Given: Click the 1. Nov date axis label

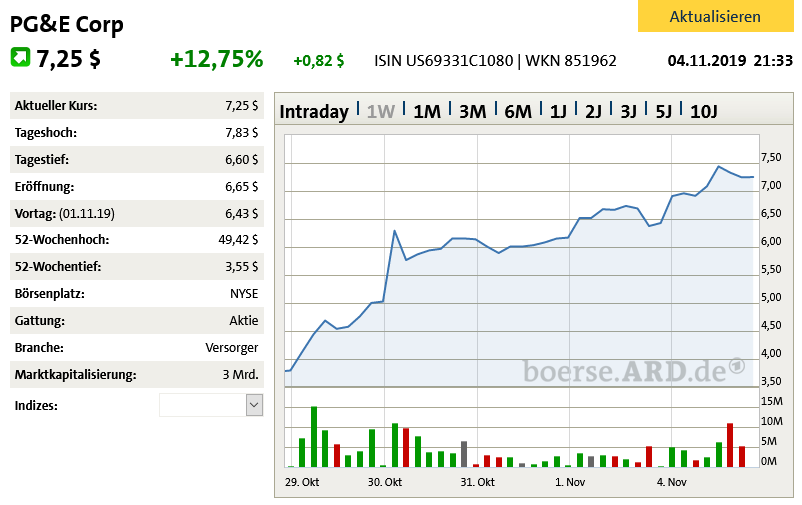Looking at the screenshot, I should [x=570, y=482].
